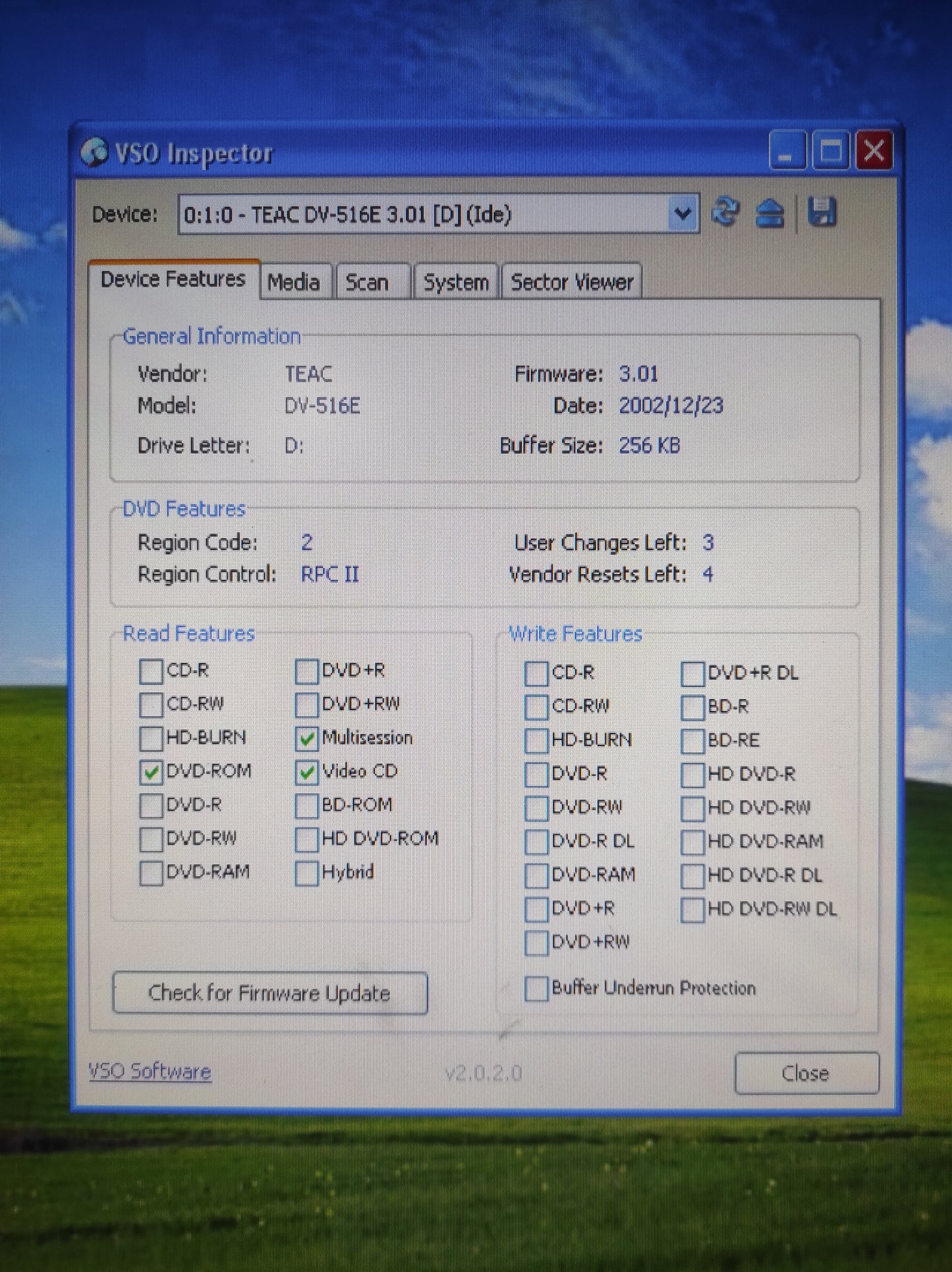Expand the Device dropdown arrow

point(683,214)
